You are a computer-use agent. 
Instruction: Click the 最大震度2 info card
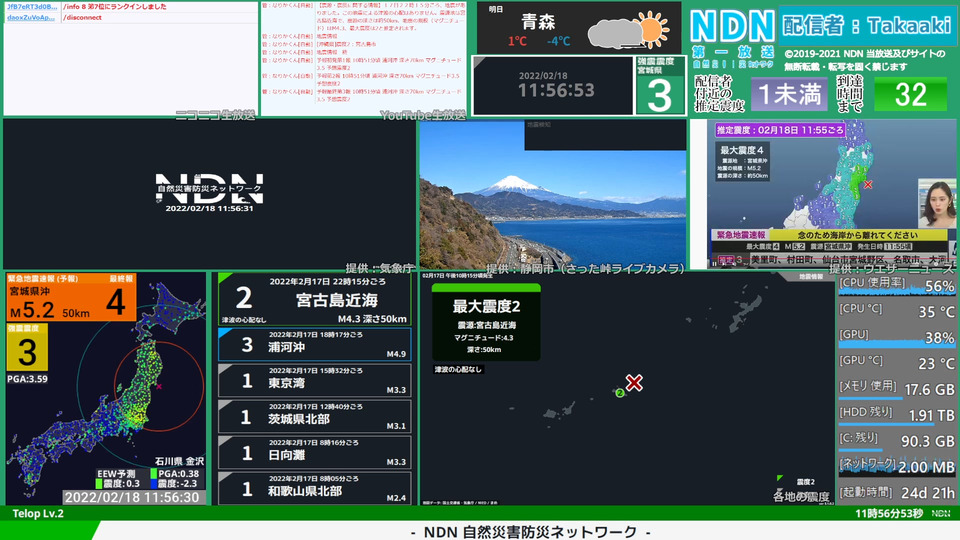[486, 322]
